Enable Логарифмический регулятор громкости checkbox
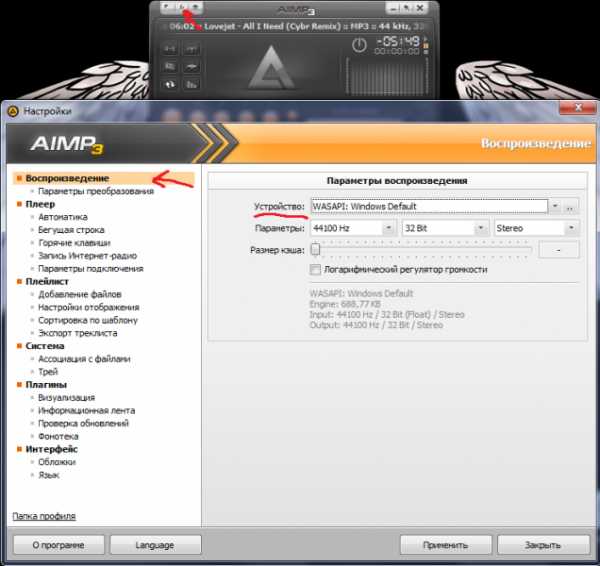This screenshot has width=600, height=566. click(x=315, y=269)
